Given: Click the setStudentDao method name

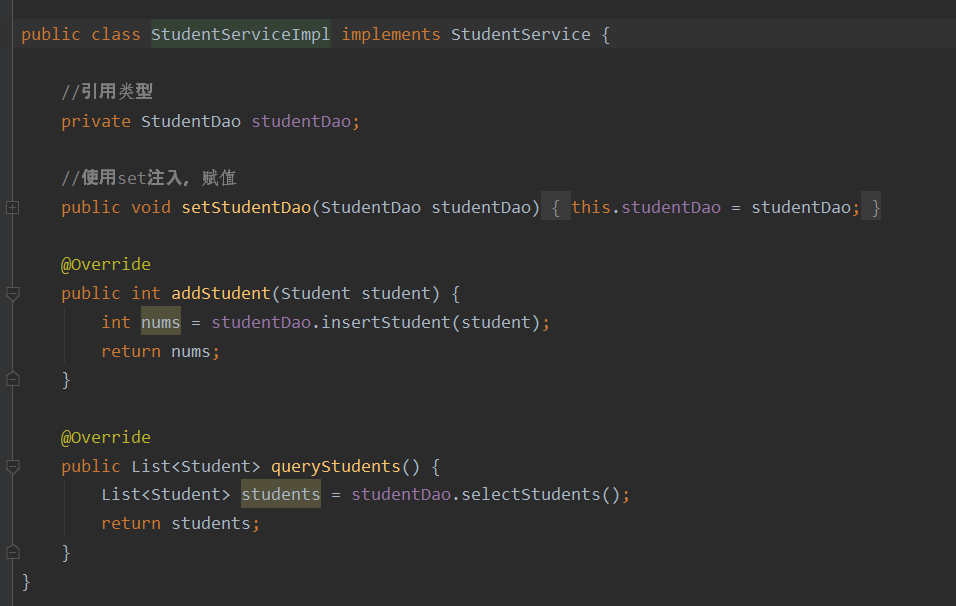Looking at the screenshot, I should (x=246, y=207).
